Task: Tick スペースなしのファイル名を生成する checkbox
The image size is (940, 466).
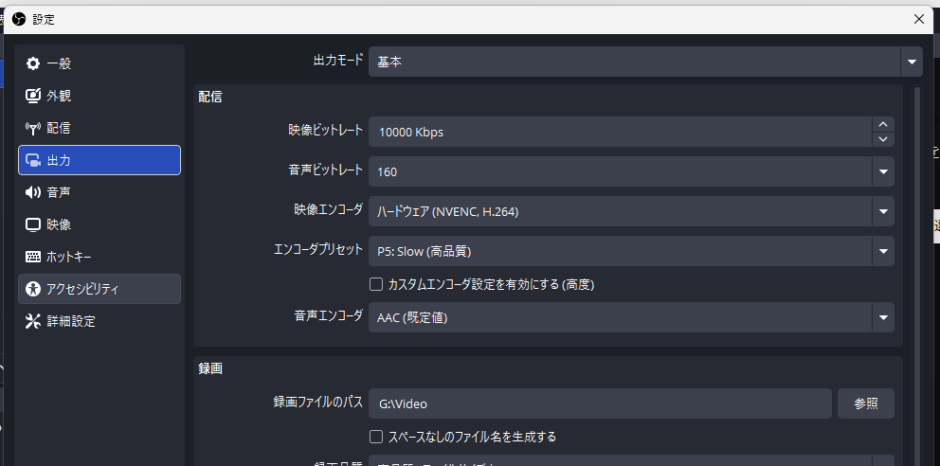Action: [x=376, y=437]
